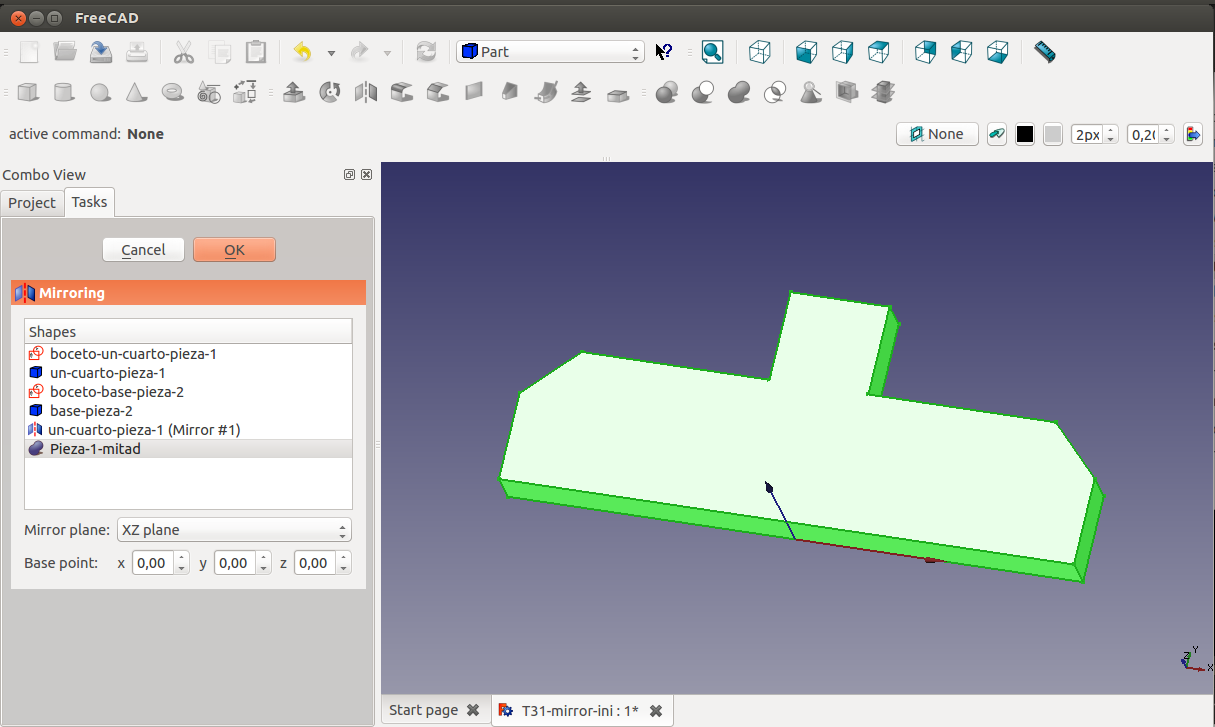Click the Undo arrow icon
1215x727 pixels.
[302, 52]
